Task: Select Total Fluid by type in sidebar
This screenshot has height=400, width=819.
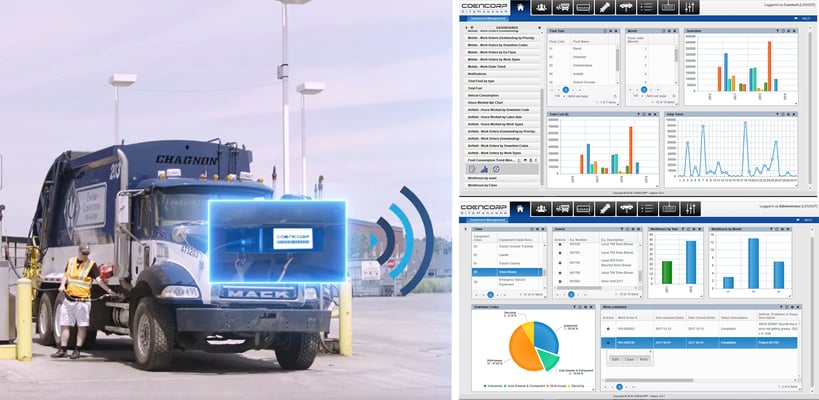Action: click(x=502, y=81)
